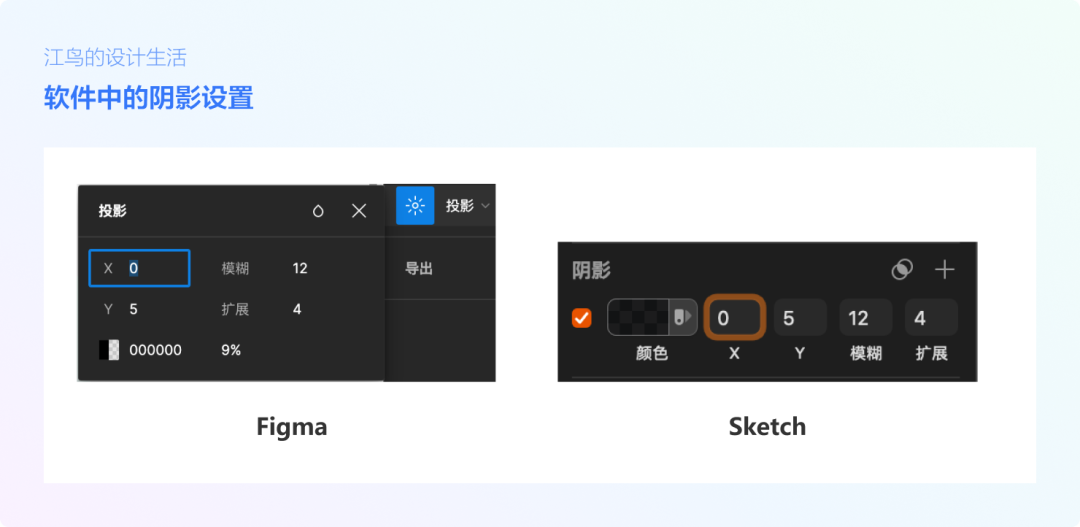
Task: Click the Figma 扩展 spread value 4
Action: pos(297,309)
